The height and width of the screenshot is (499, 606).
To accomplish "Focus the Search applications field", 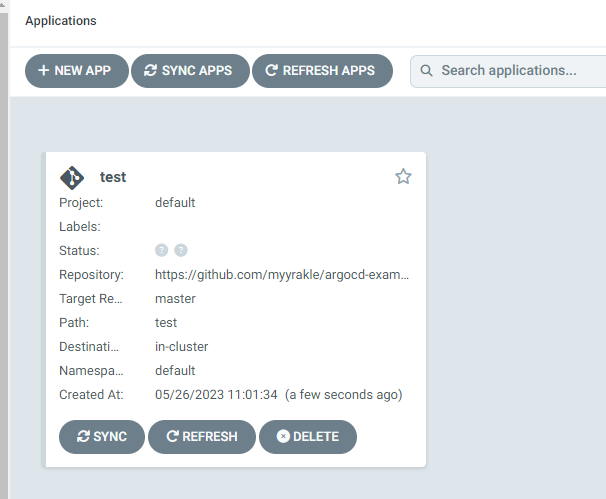I will 515,71.
